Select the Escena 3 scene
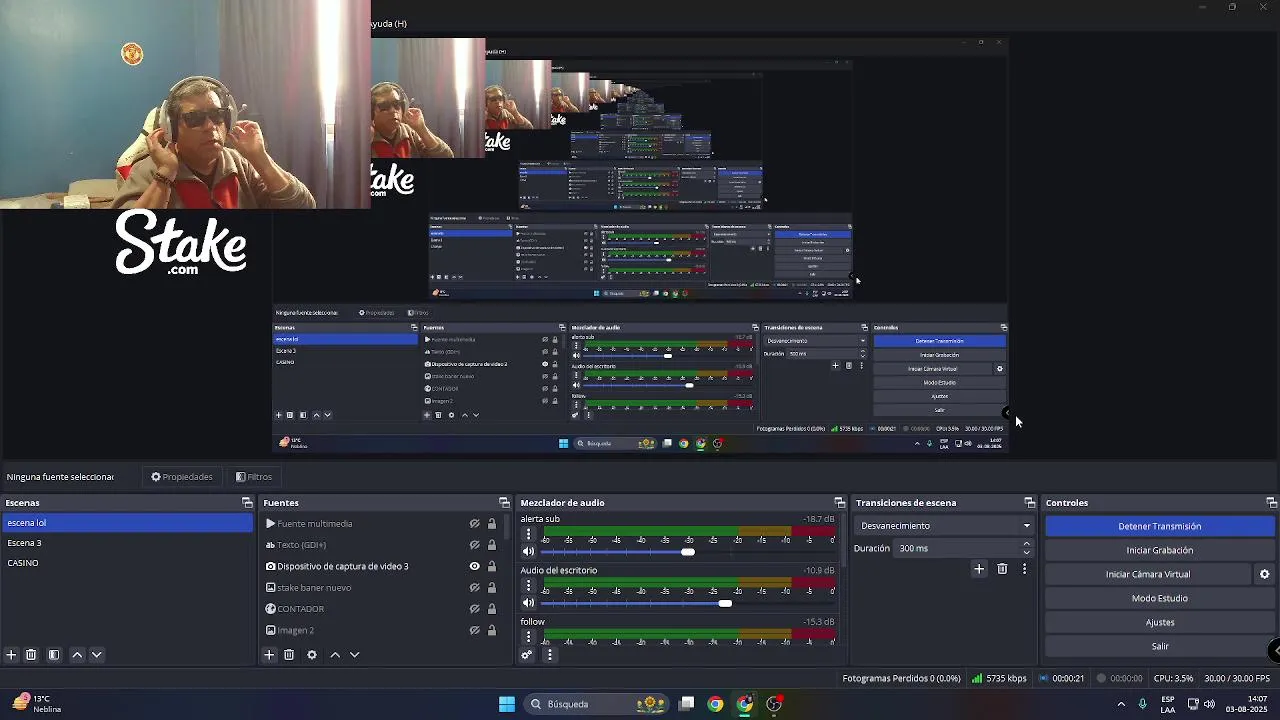 click(127, 543)
